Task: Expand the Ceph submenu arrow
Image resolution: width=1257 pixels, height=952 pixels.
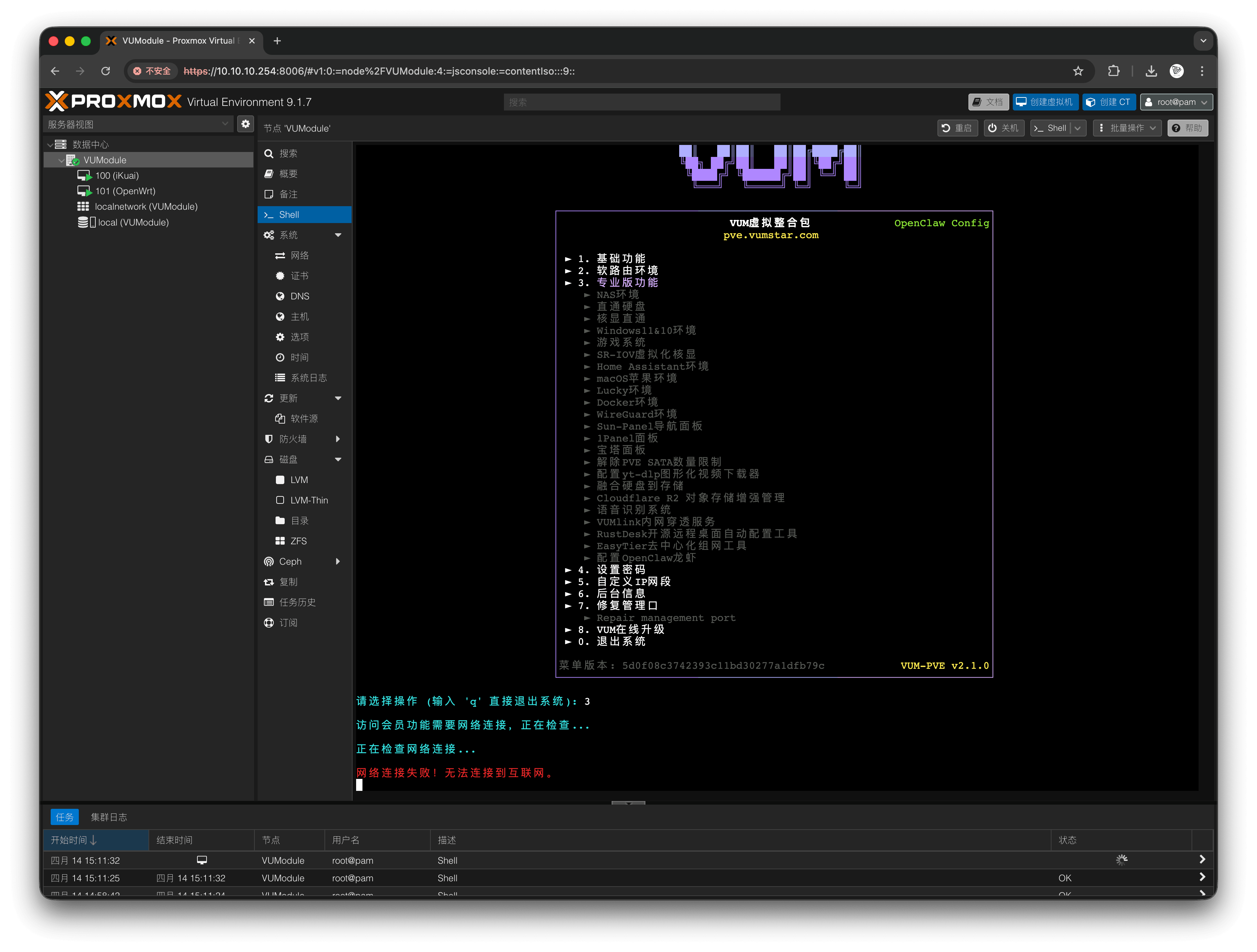Action: 338,561
